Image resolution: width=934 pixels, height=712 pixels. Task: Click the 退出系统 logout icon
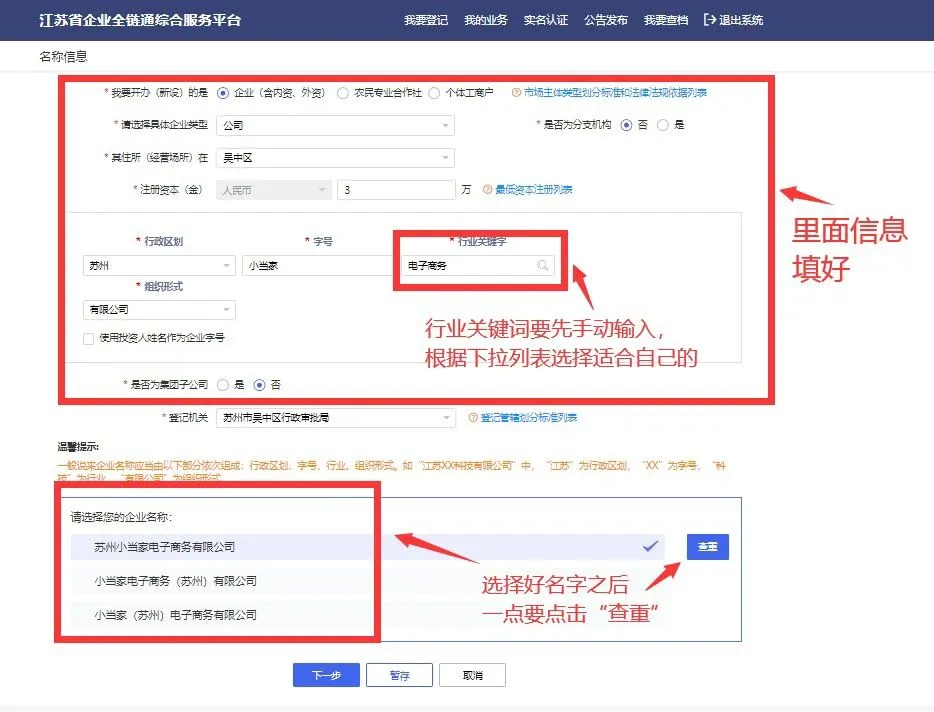point(710,20)
